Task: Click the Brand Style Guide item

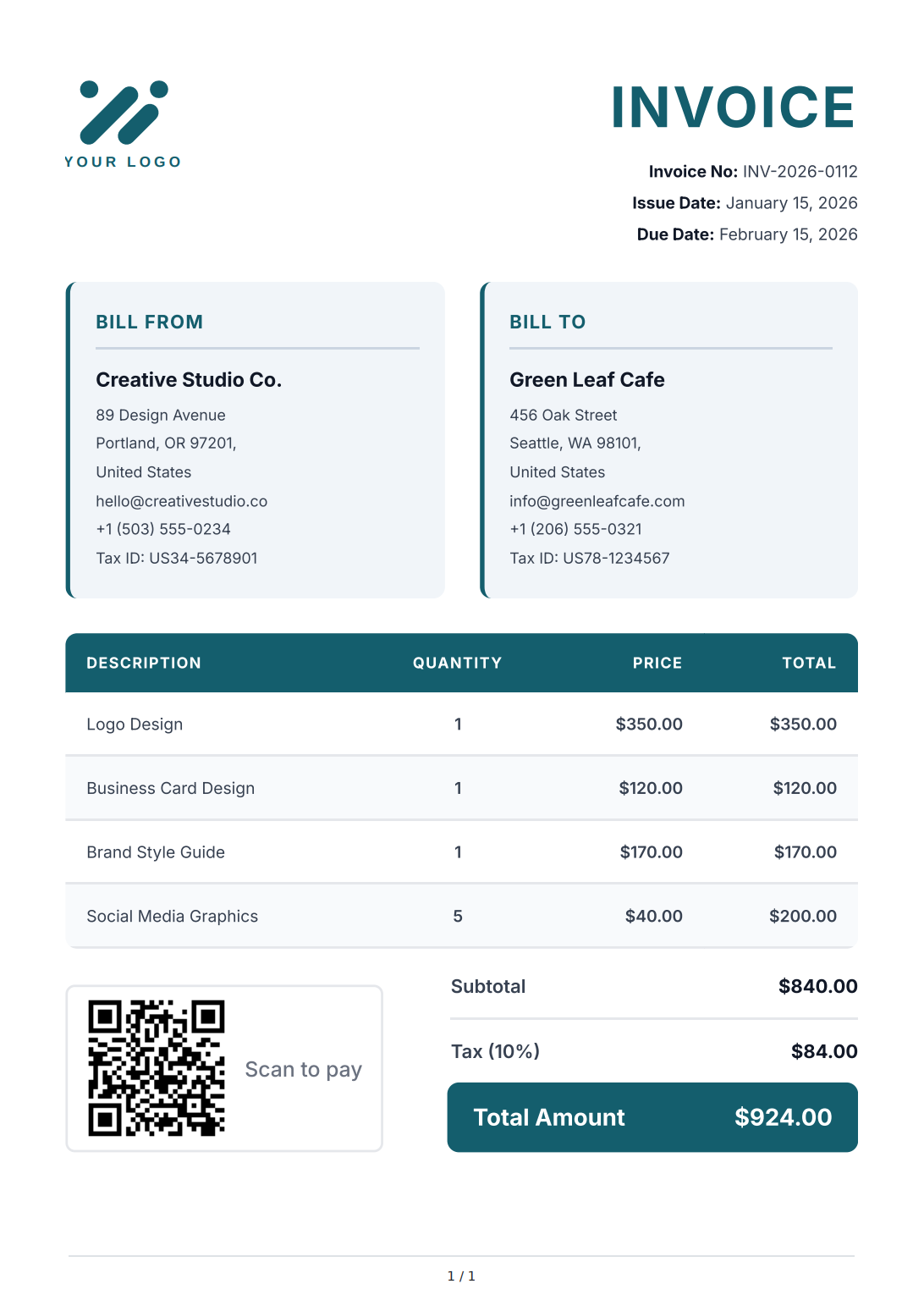Action: click(156, 852)
